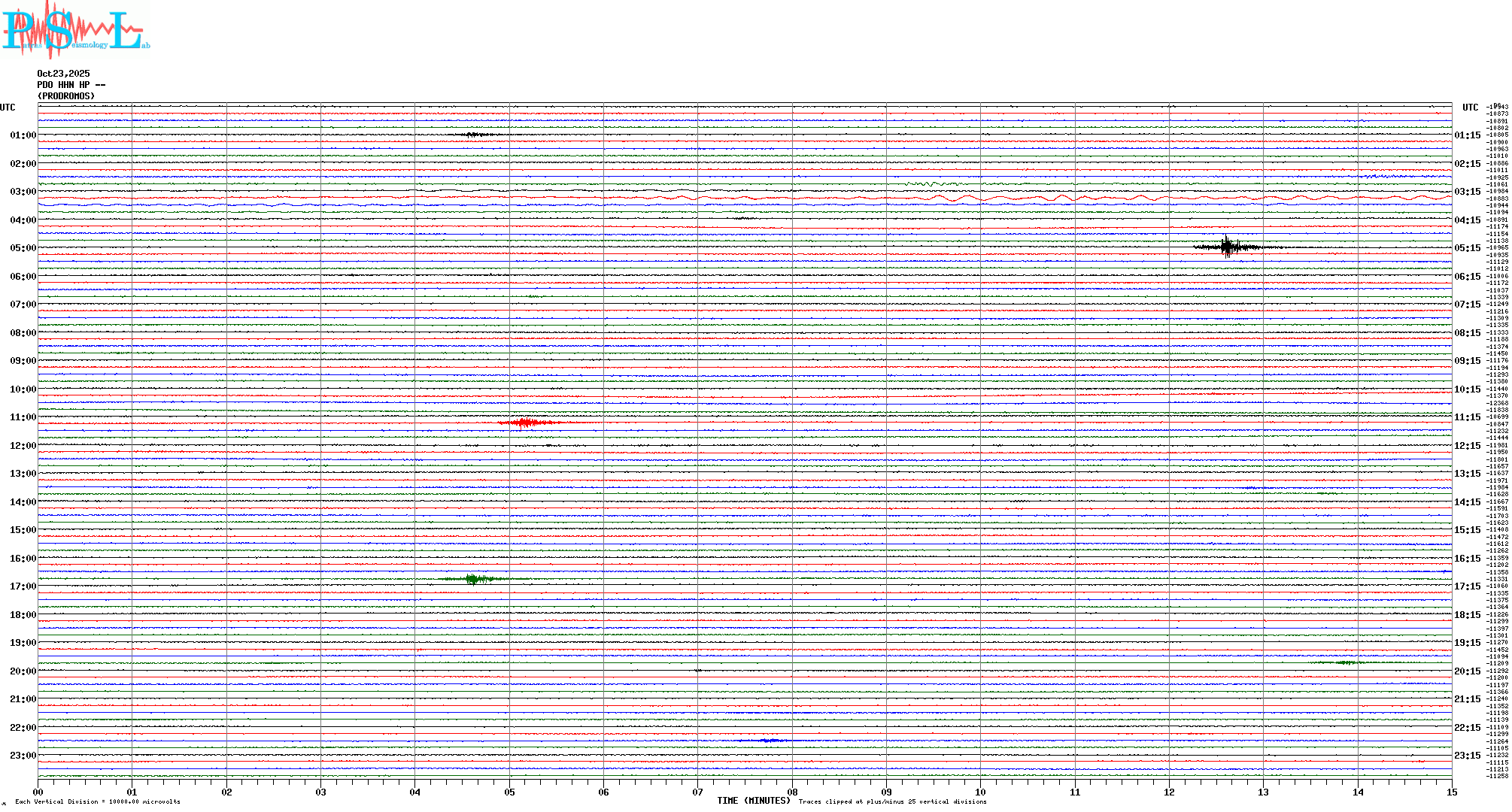
Task: Click the red seismic burst on 11:15 trace
Action: pyautogui.click(x=527, y=423)
